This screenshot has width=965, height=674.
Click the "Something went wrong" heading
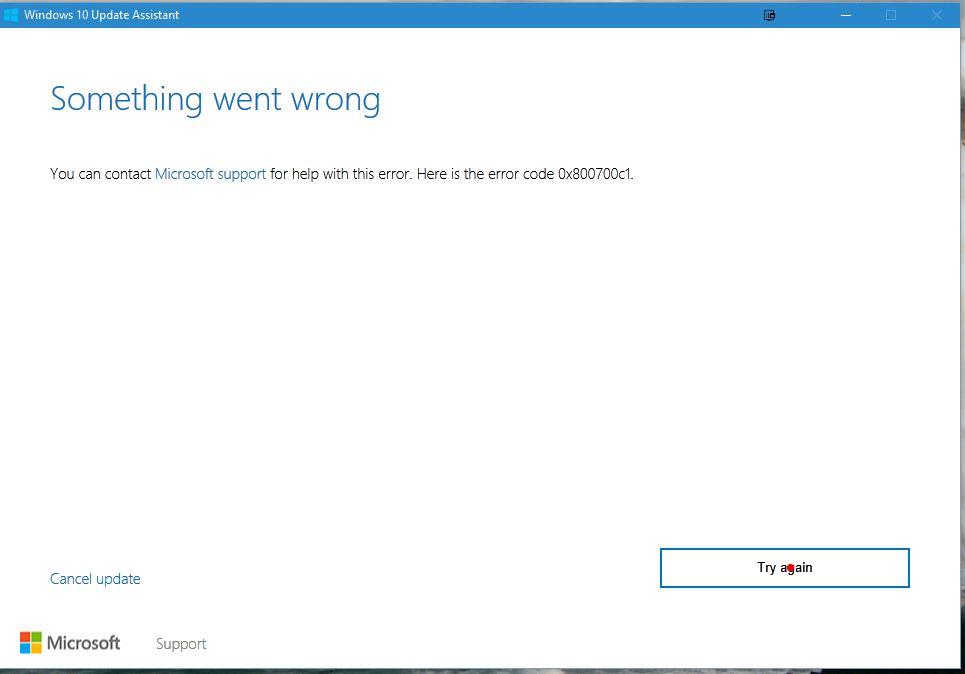coord(215,99)
